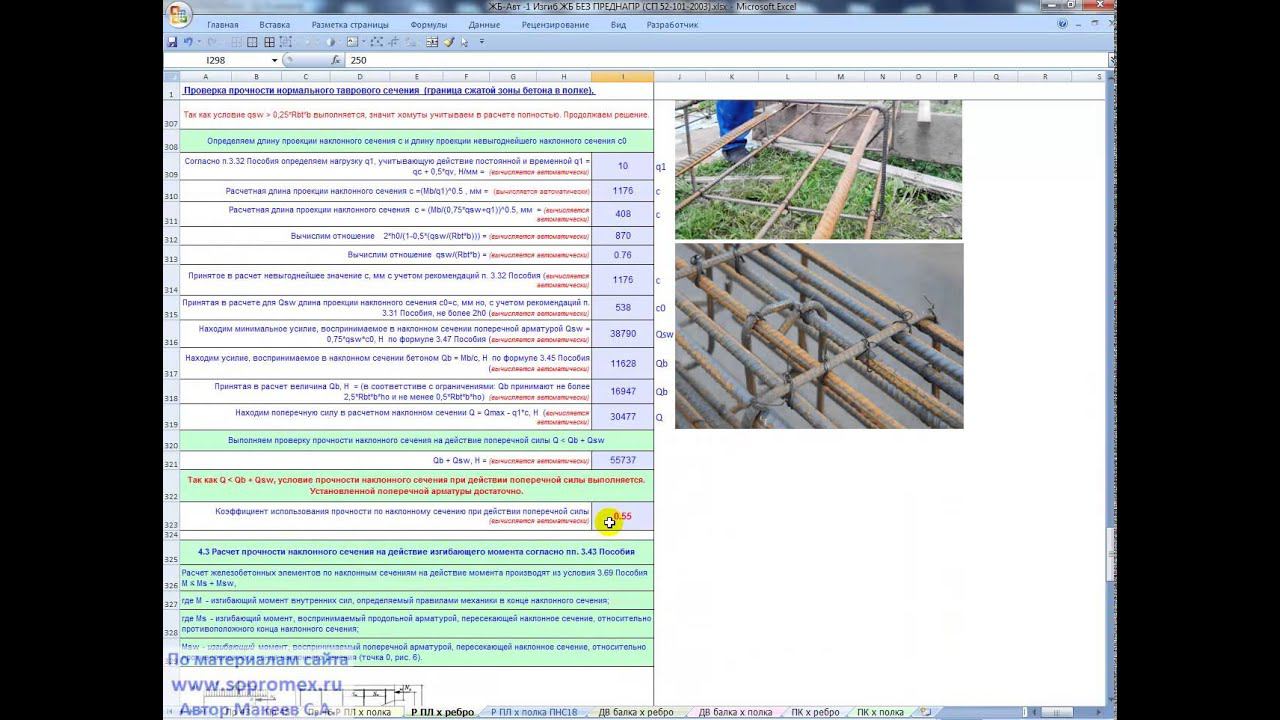The height and width of the screenshot is (720, 1280).
Task: Open the Customize Quick Access Toolbar dropdown
Action: (x=482, y=42)
